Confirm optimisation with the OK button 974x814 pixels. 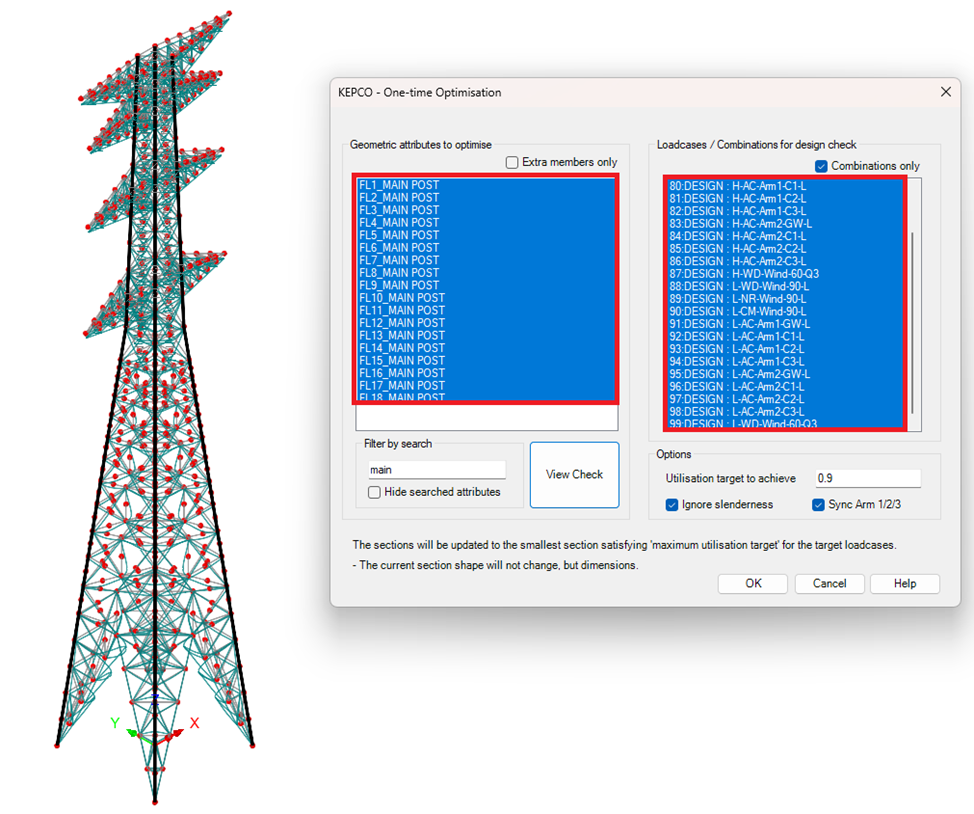[753, 584]
